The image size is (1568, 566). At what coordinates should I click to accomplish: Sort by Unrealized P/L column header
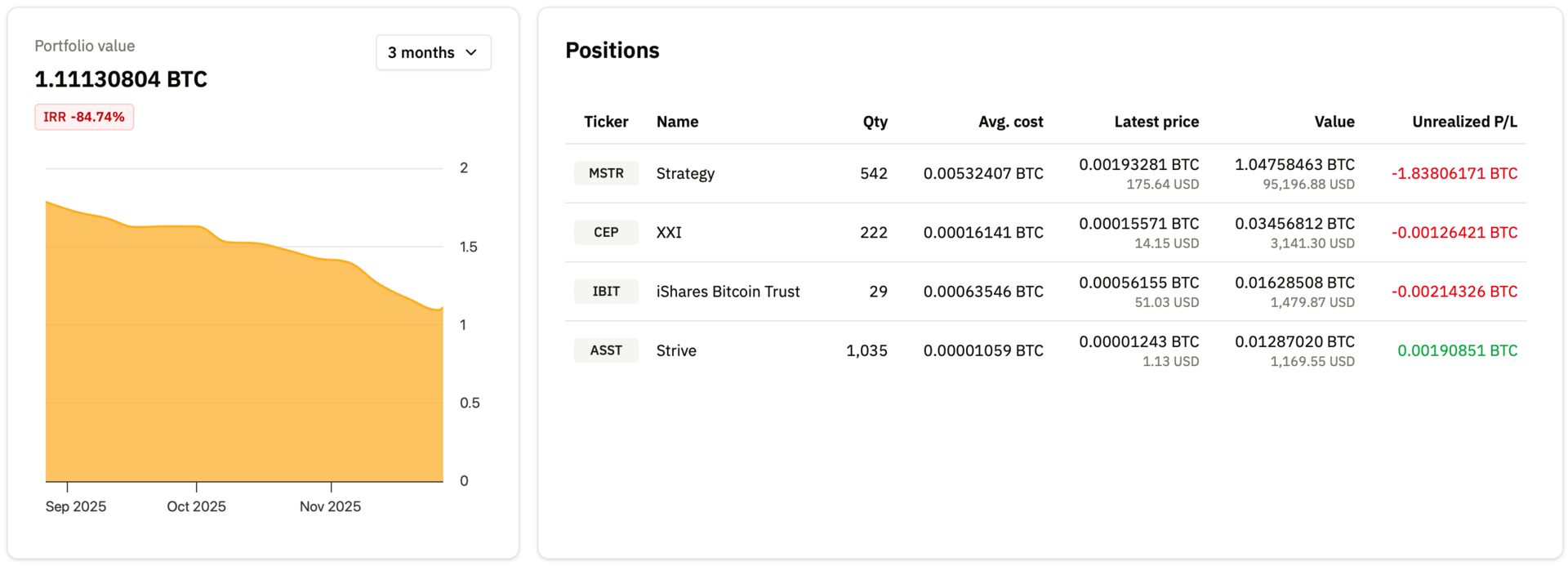coord(1464,122)
